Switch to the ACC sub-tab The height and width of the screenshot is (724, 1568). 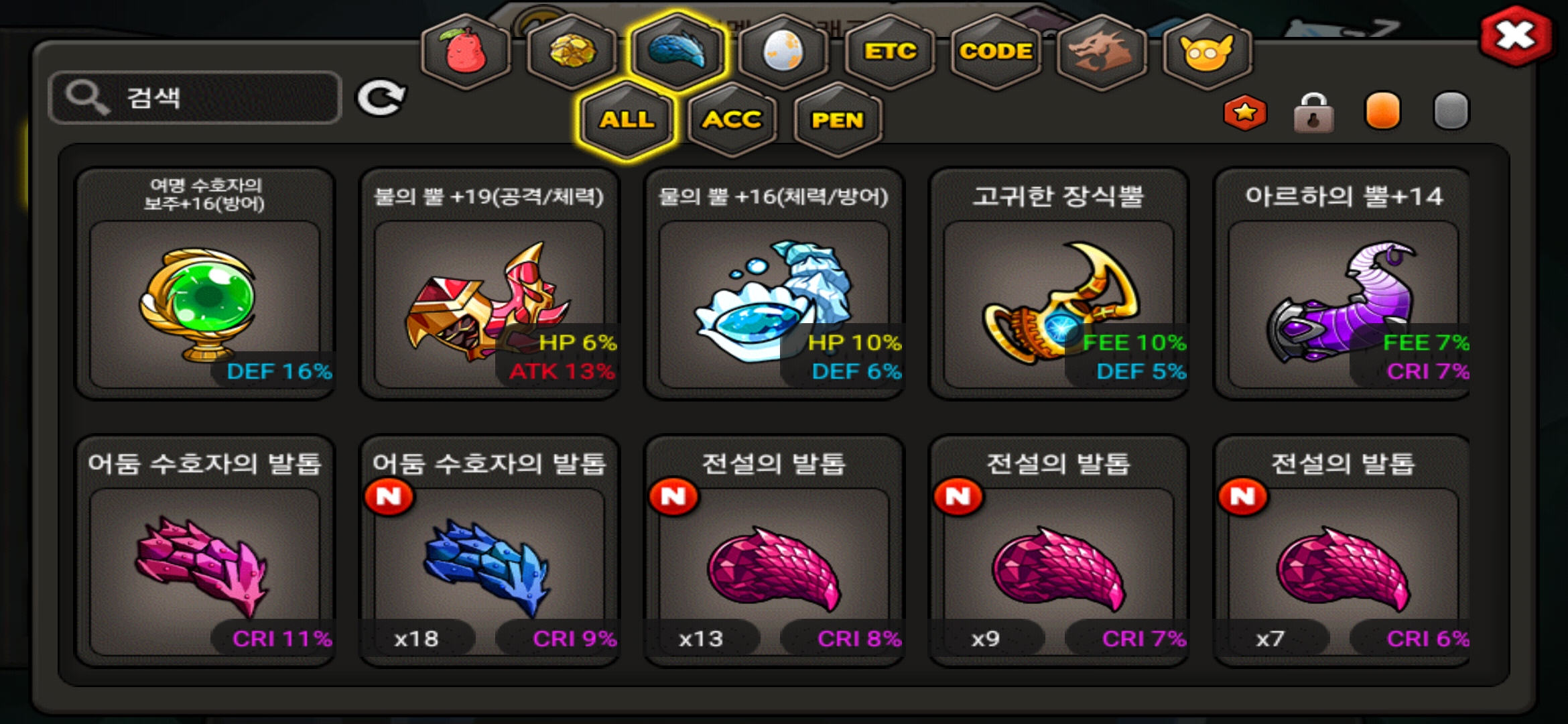tap(732, 120)
